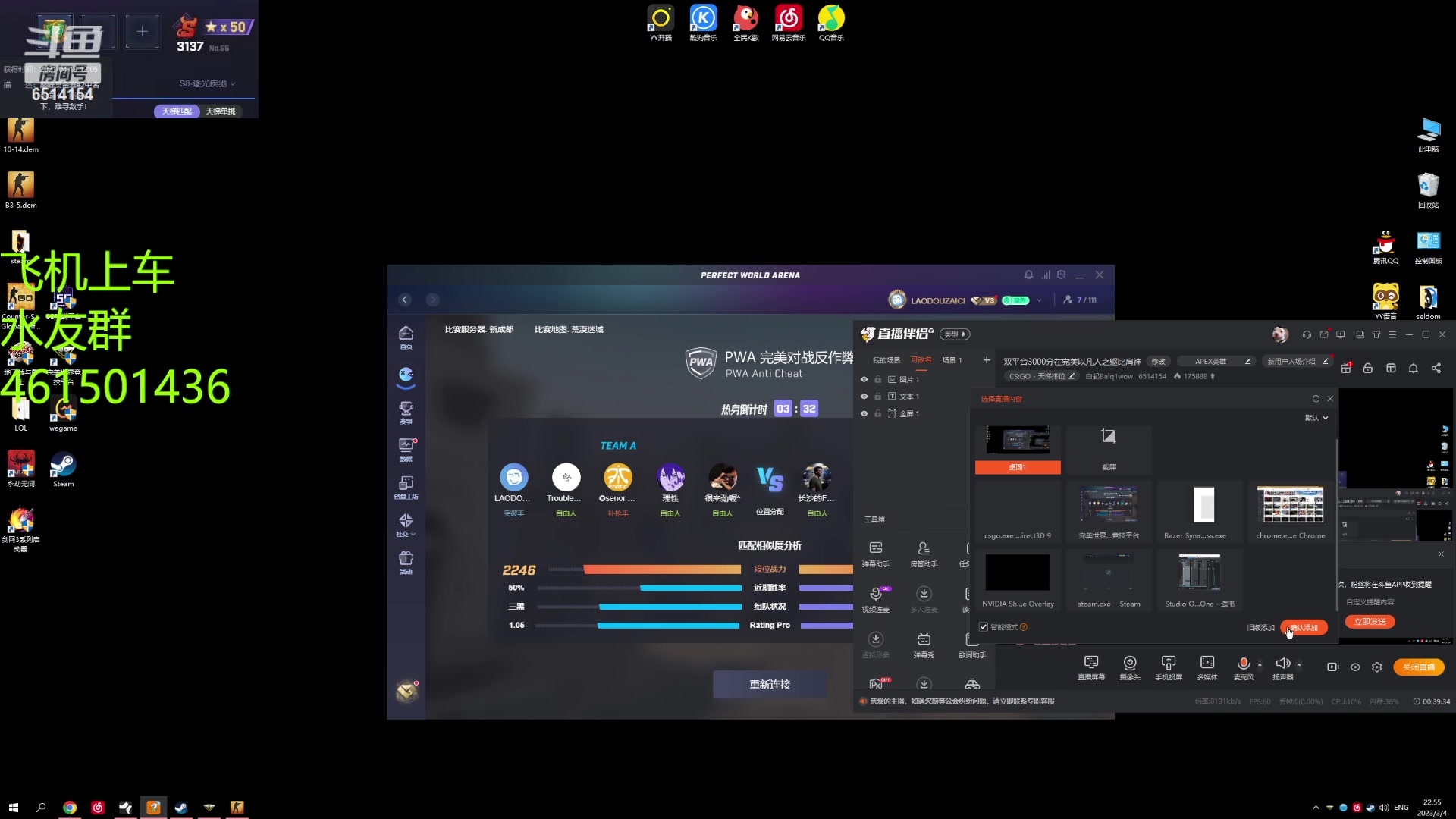Toggle preview eye icon in bottom bar
1456x819 pixels.
pos(1355,667)
